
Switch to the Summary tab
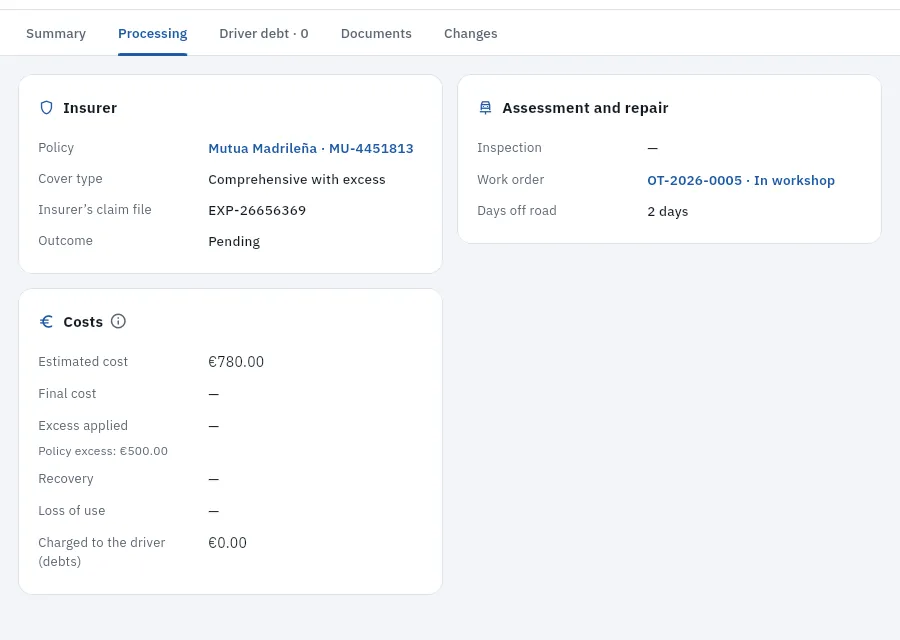(x=56, y=33)
